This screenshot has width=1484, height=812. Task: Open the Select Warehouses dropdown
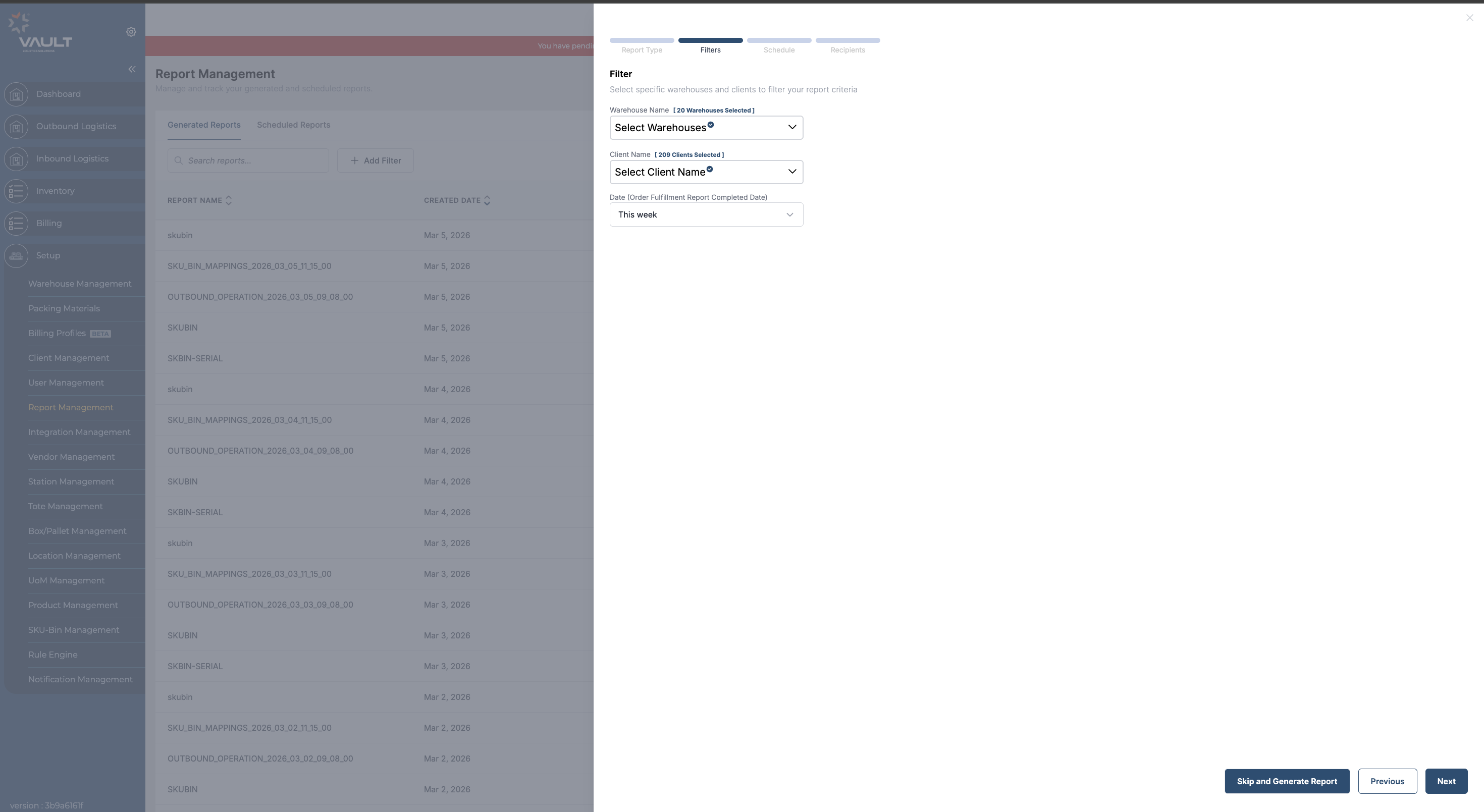coord(706,127)
